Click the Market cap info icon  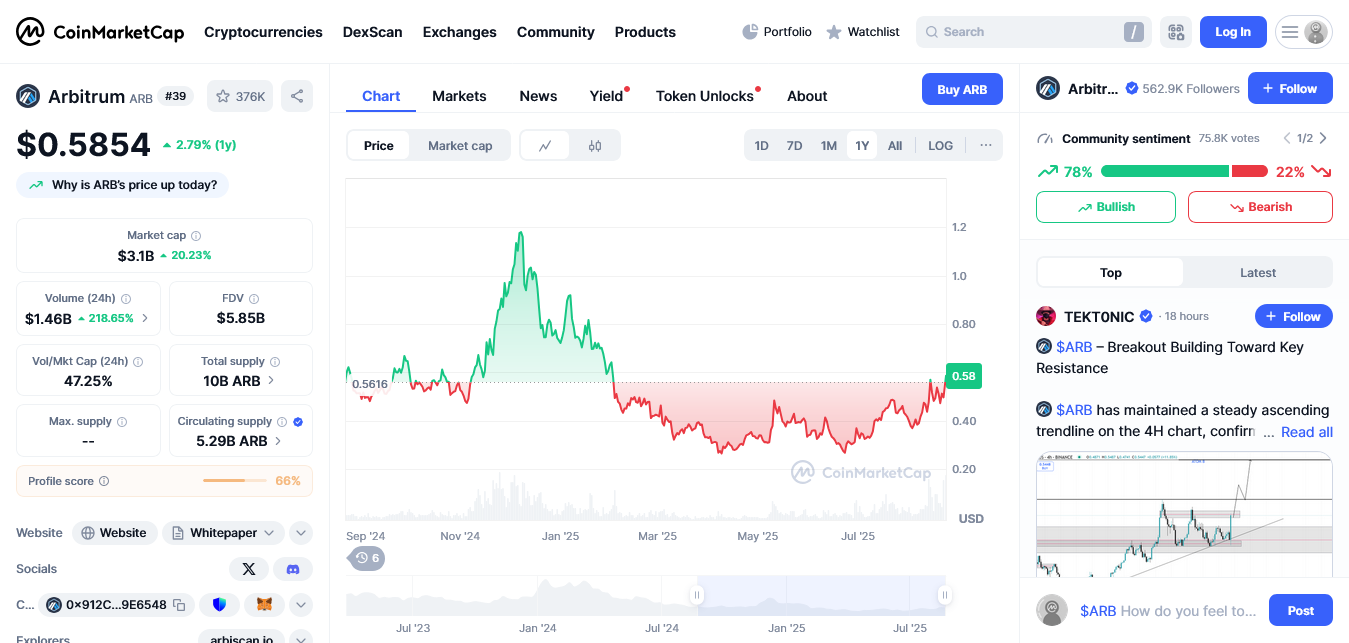(x=196, y=236)
